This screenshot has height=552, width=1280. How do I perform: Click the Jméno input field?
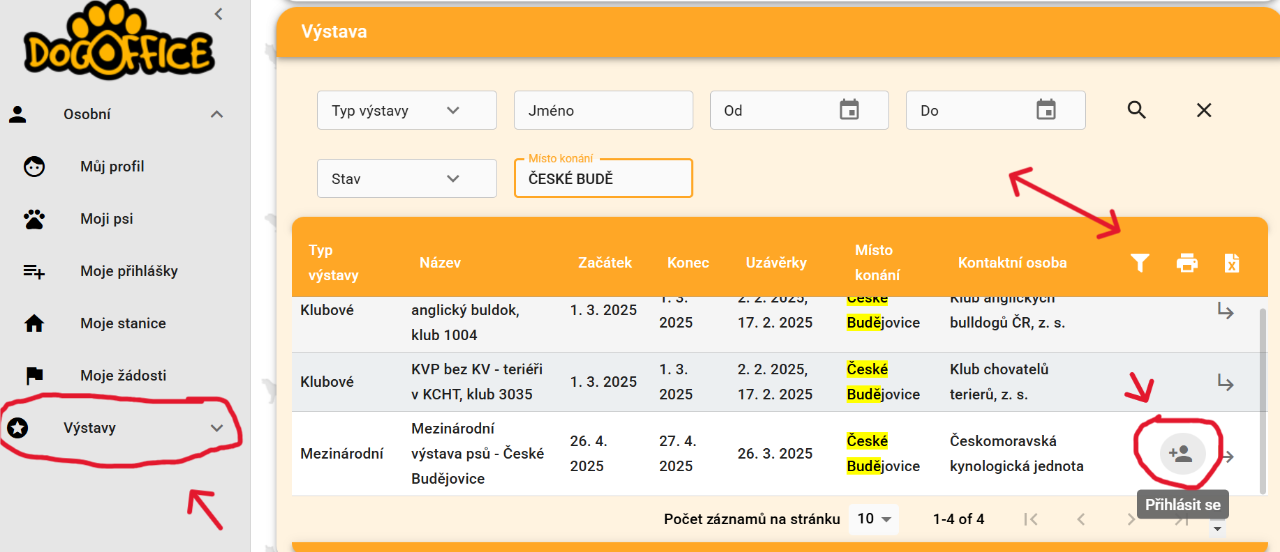[603, 110]
